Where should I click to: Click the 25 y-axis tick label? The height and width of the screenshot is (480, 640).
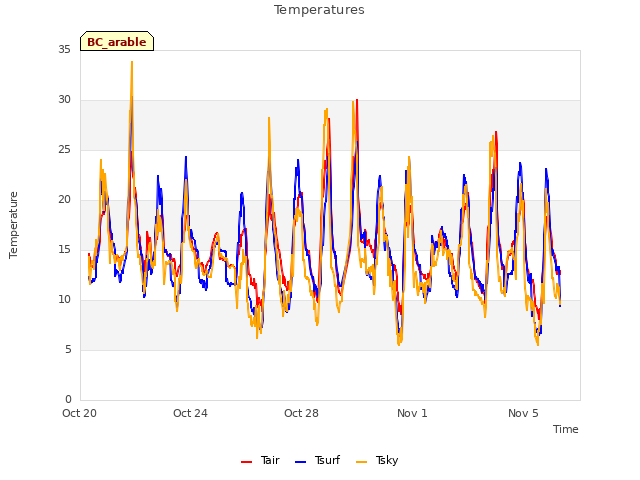point(64,150)
